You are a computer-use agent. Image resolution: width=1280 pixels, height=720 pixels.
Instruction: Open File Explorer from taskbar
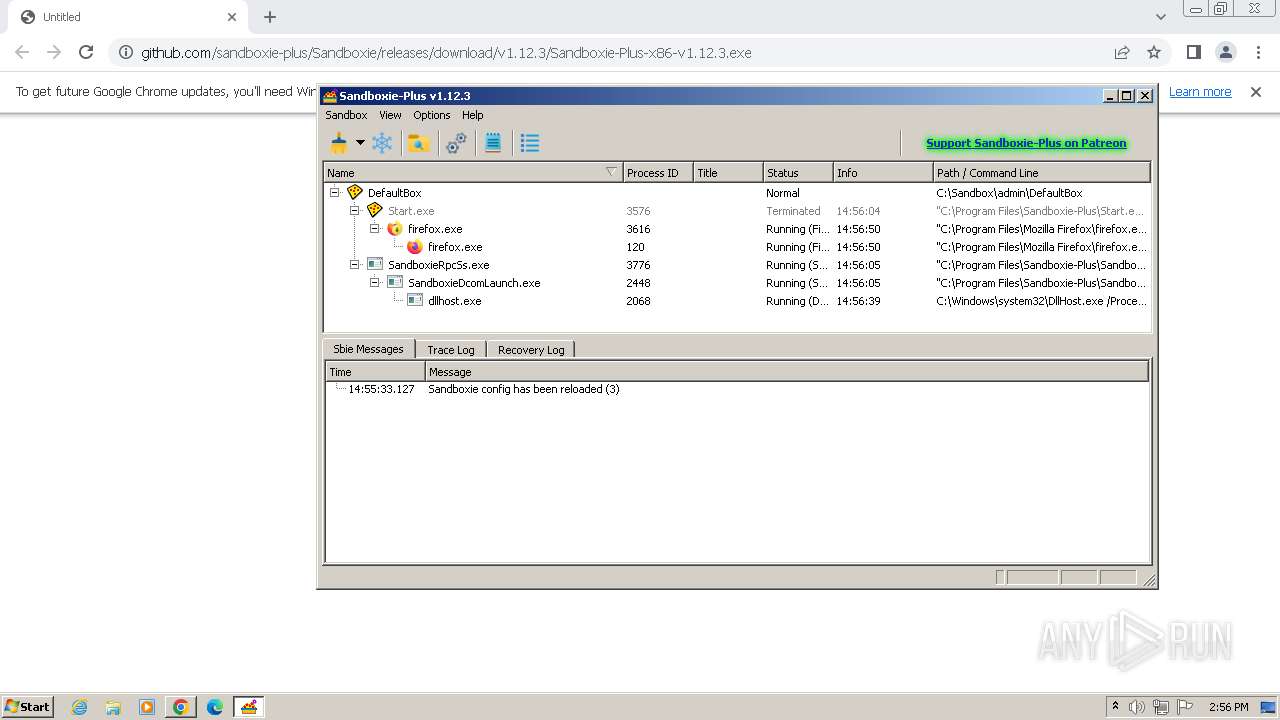coord(113,707)
